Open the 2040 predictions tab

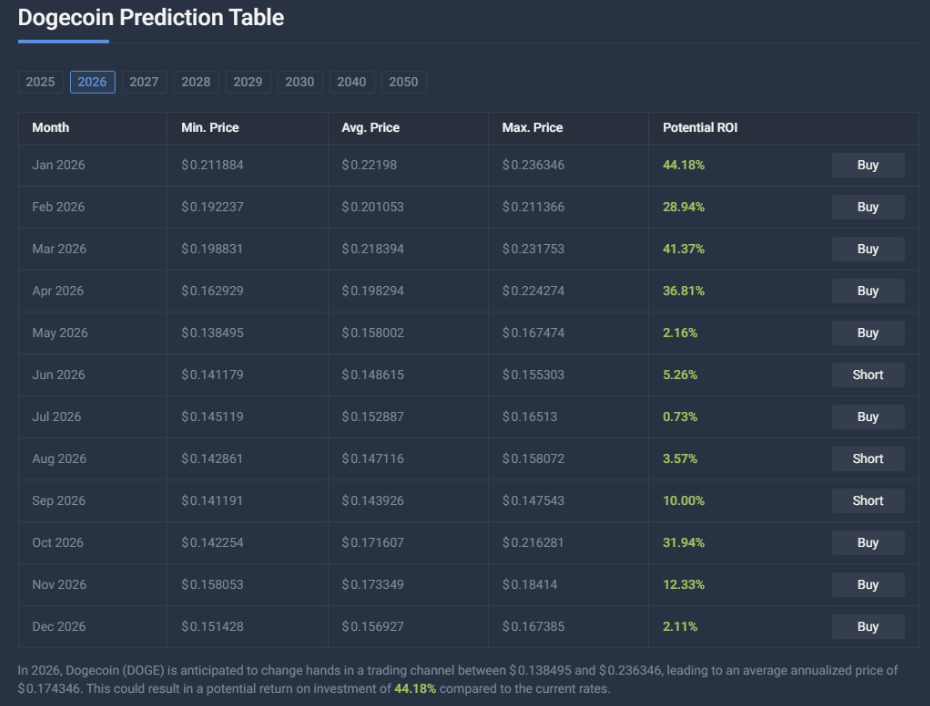coord(352,82)
